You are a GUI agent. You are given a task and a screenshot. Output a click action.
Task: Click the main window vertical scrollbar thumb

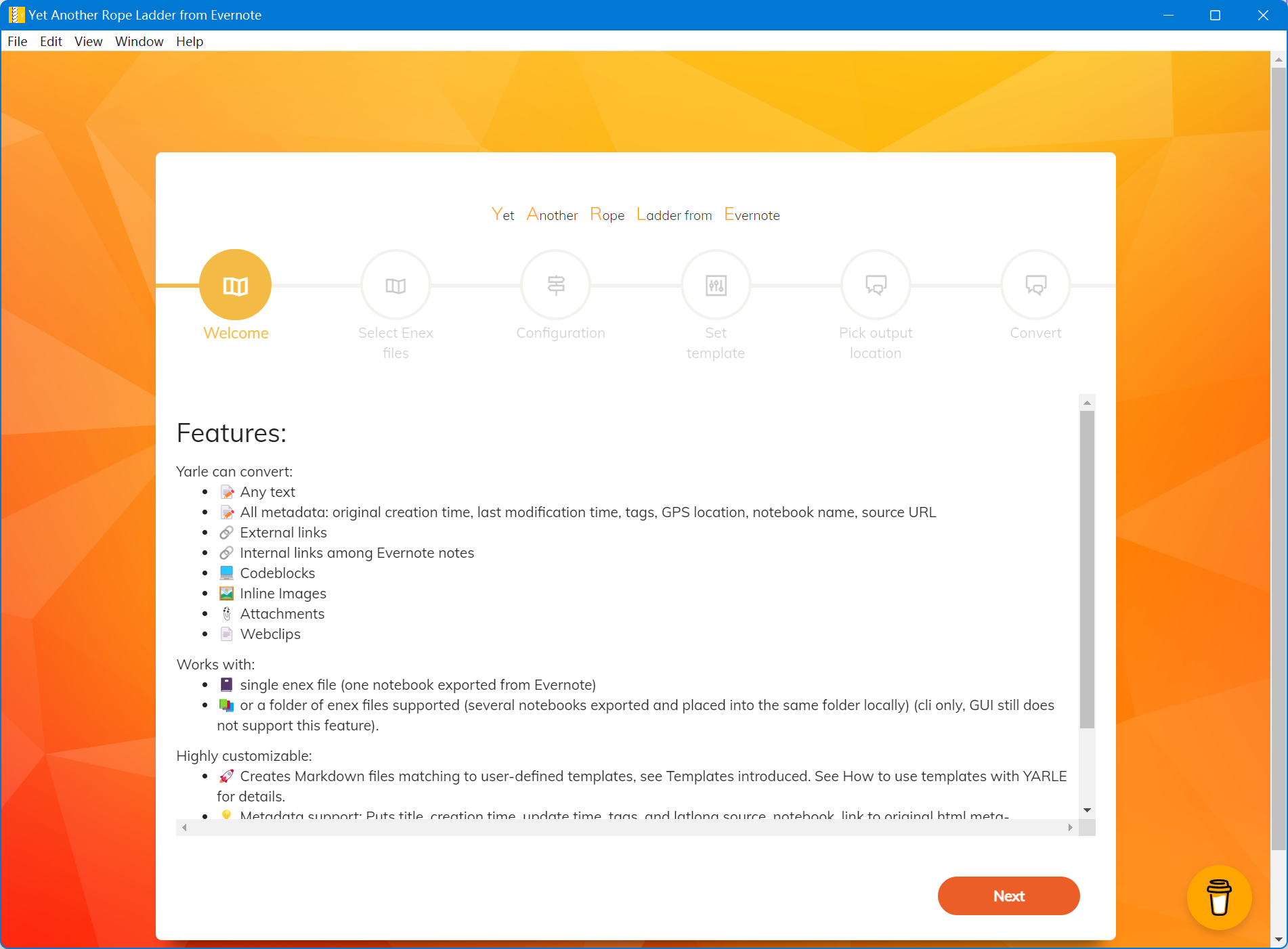(x=1279, y=458)
